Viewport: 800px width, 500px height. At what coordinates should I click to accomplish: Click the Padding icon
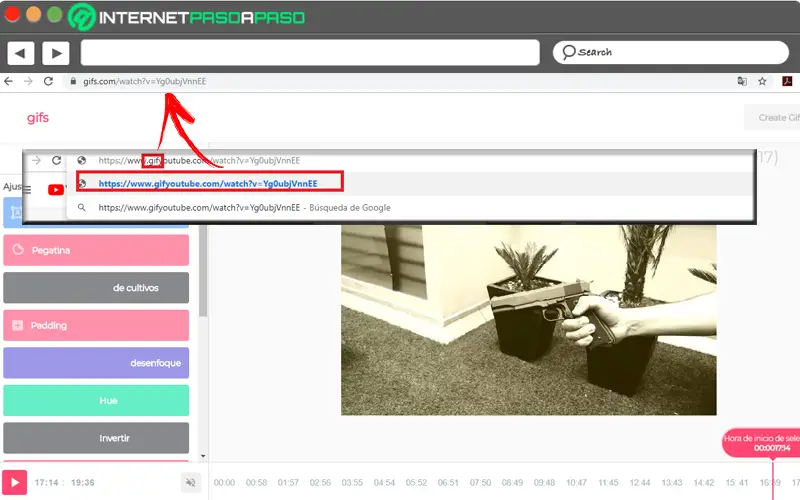click(x=17, y=325)
